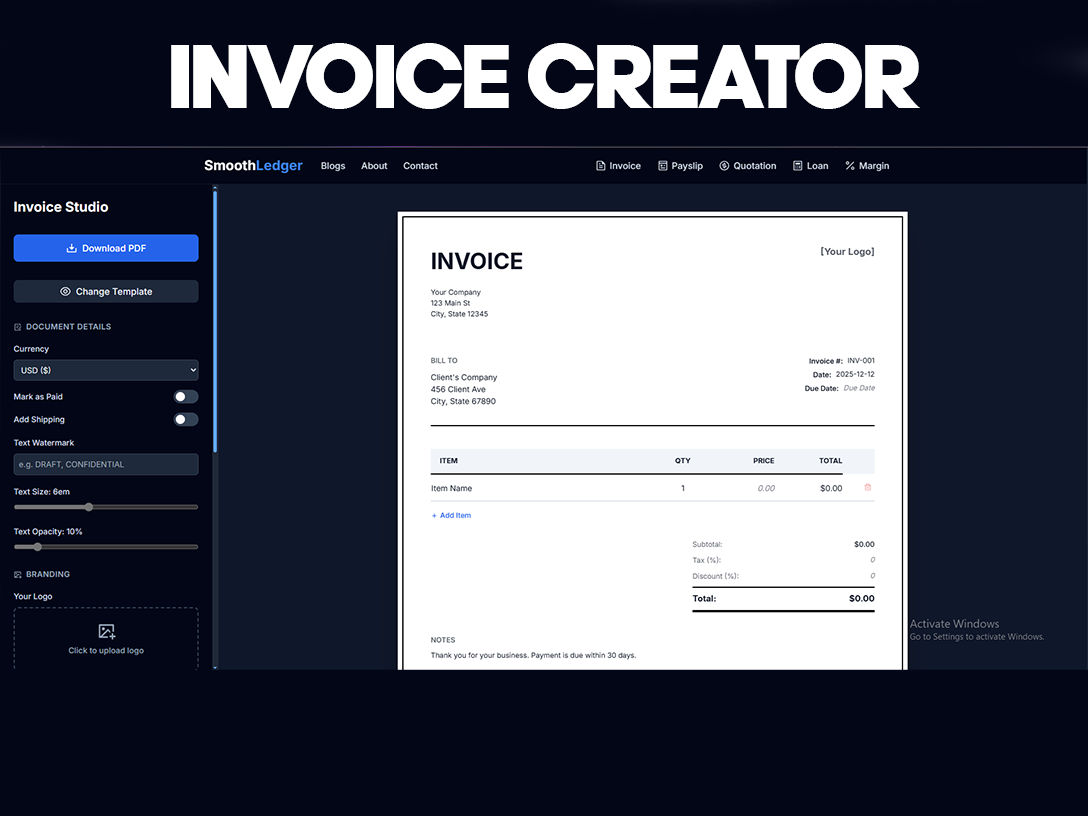
Task: Delete the Item Name row via trash icon
Action: click(866, 488)
